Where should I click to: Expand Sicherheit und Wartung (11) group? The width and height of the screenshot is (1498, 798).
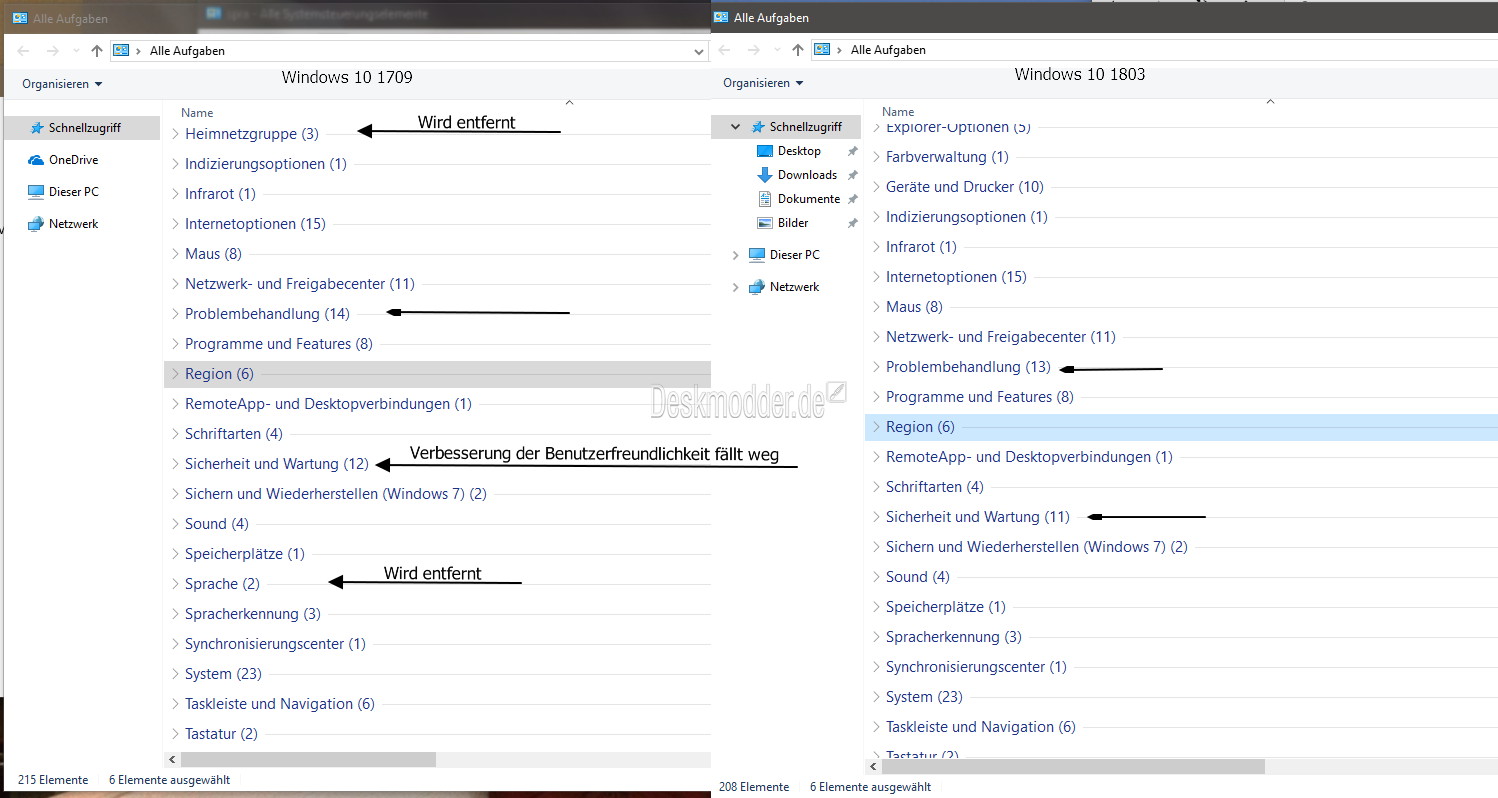pyautogui.click(x=877, y=517)
